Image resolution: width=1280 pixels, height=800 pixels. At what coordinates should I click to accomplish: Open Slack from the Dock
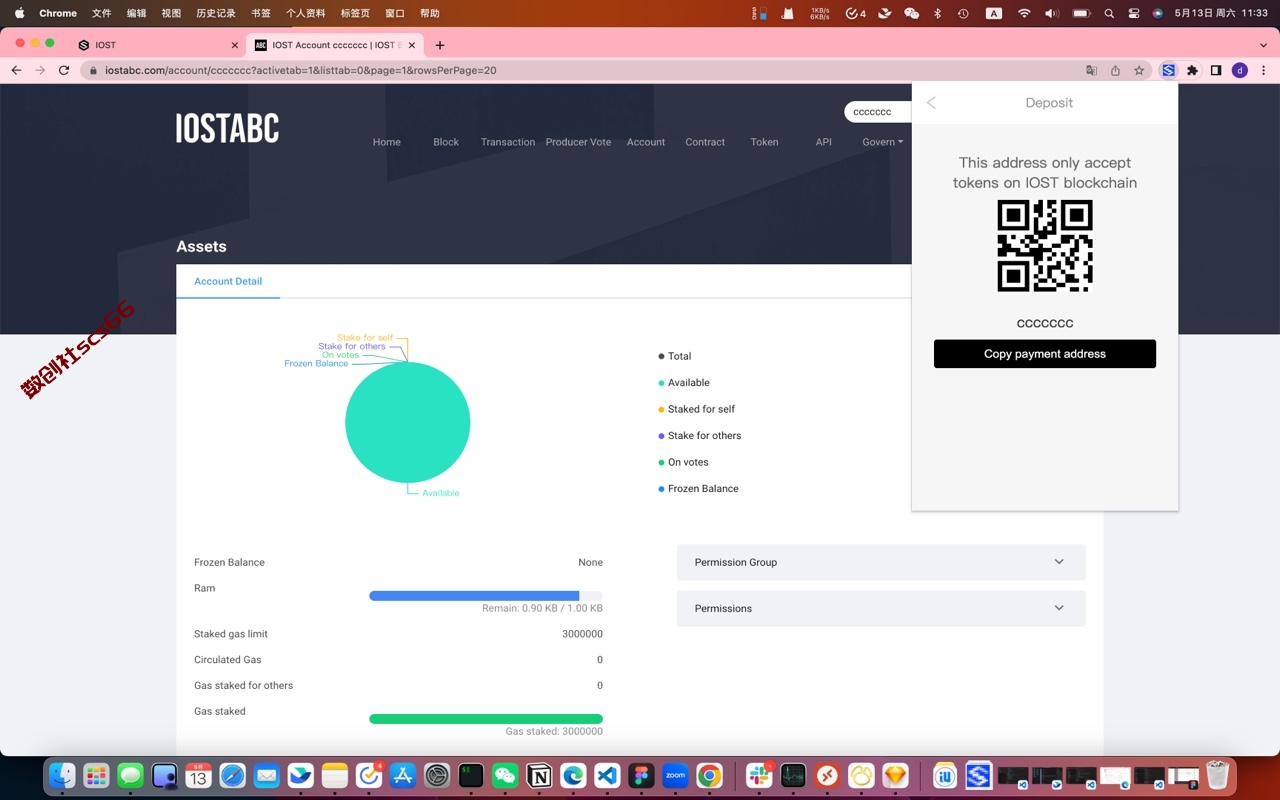click(759, 775)
